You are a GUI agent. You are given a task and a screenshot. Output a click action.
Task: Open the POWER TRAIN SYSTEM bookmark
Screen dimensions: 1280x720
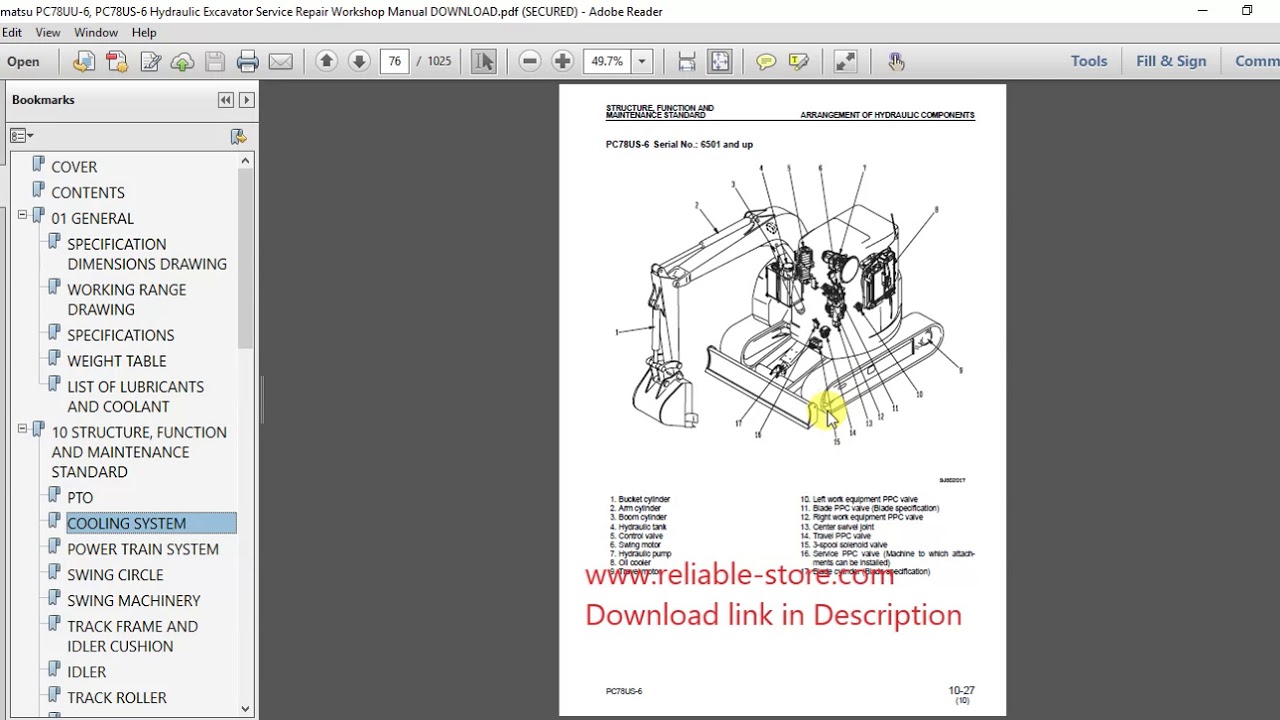[x=143, y=549]
